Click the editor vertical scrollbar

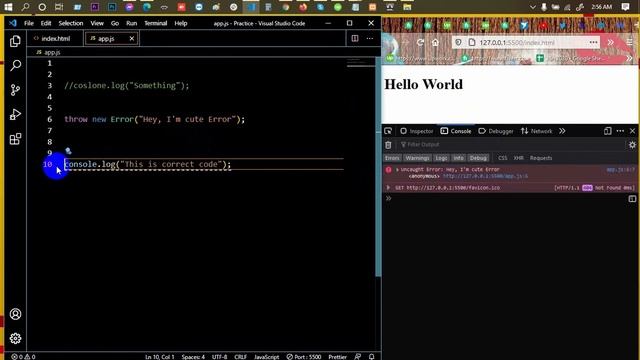pos(378,167)
